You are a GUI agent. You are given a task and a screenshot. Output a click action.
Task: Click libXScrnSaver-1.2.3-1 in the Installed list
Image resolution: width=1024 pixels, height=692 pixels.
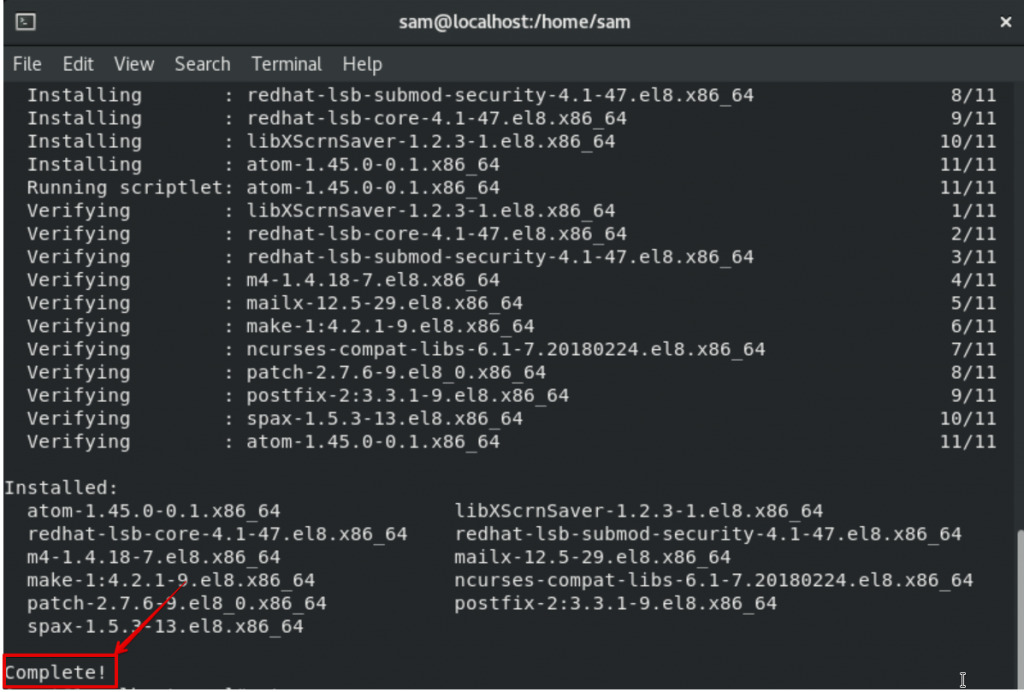pyautogui.click(x=638, y=511)
